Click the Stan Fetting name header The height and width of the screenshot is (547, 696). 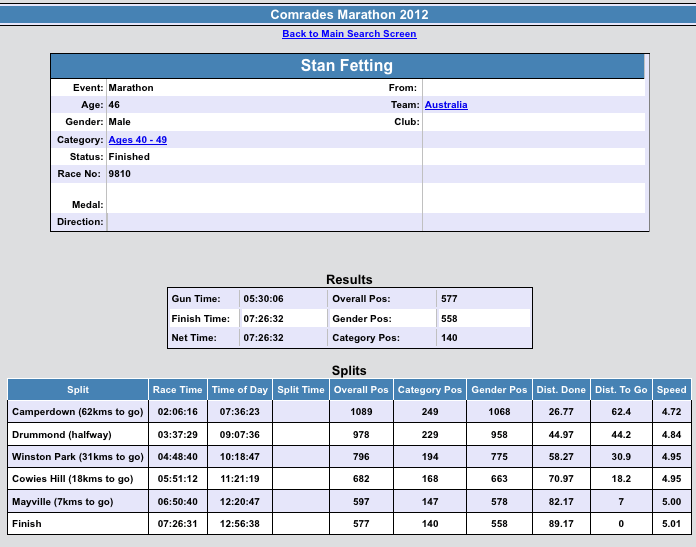(347, 66)
